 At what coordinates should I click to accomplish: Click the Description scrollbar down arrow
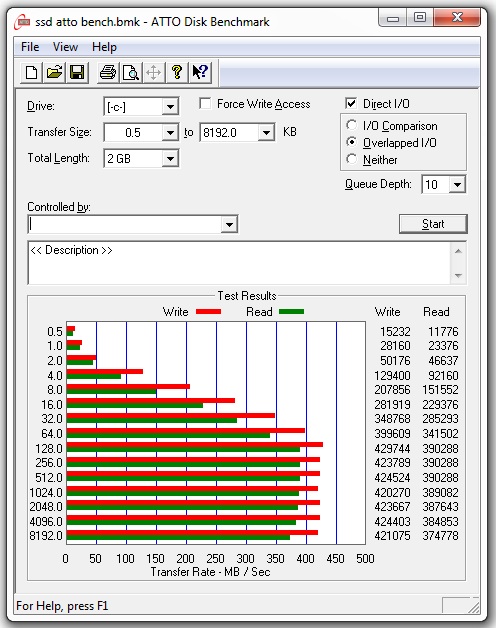click(458, 276)
